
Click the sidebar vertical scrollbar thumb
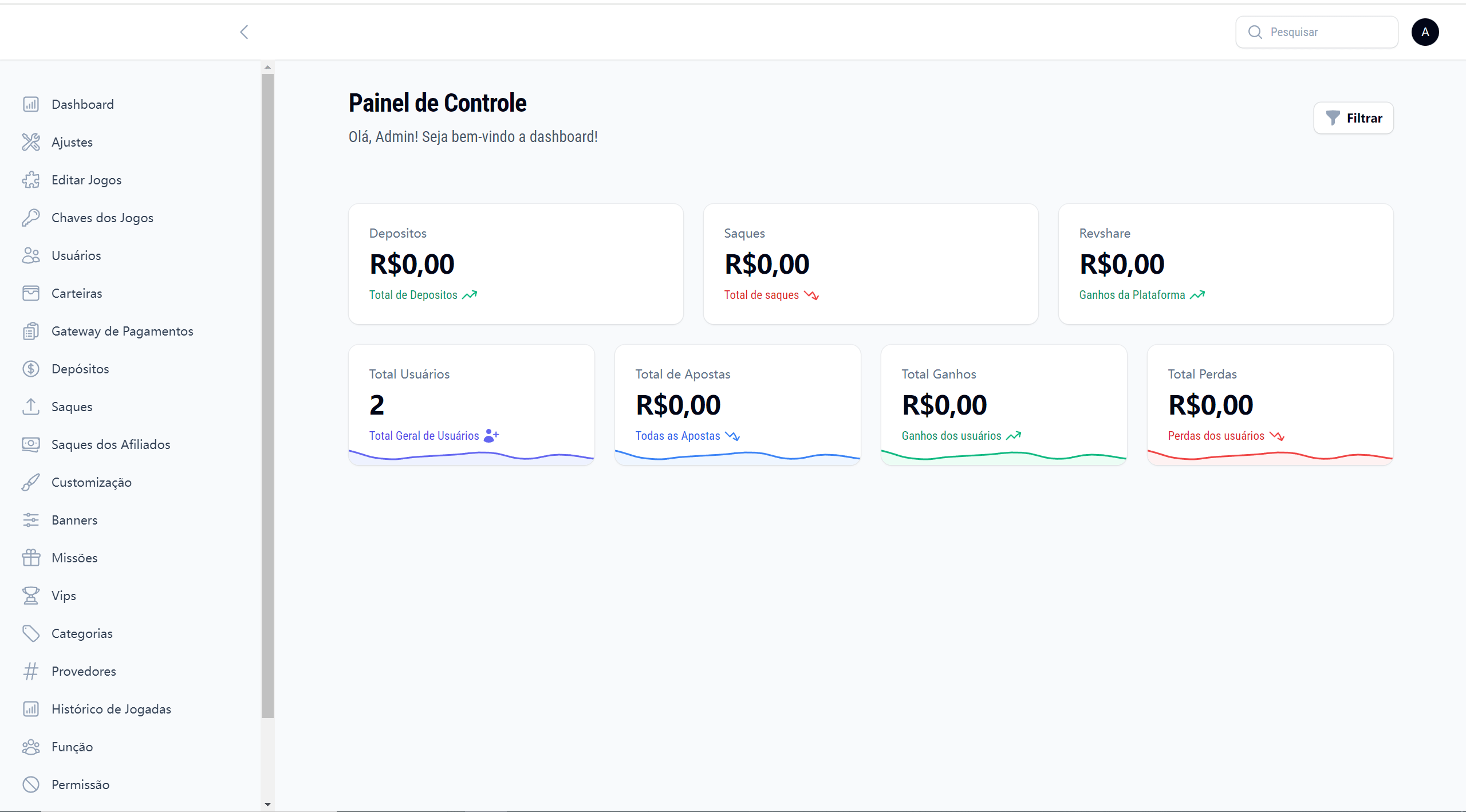pyautogui.click(x=267, y=395)
